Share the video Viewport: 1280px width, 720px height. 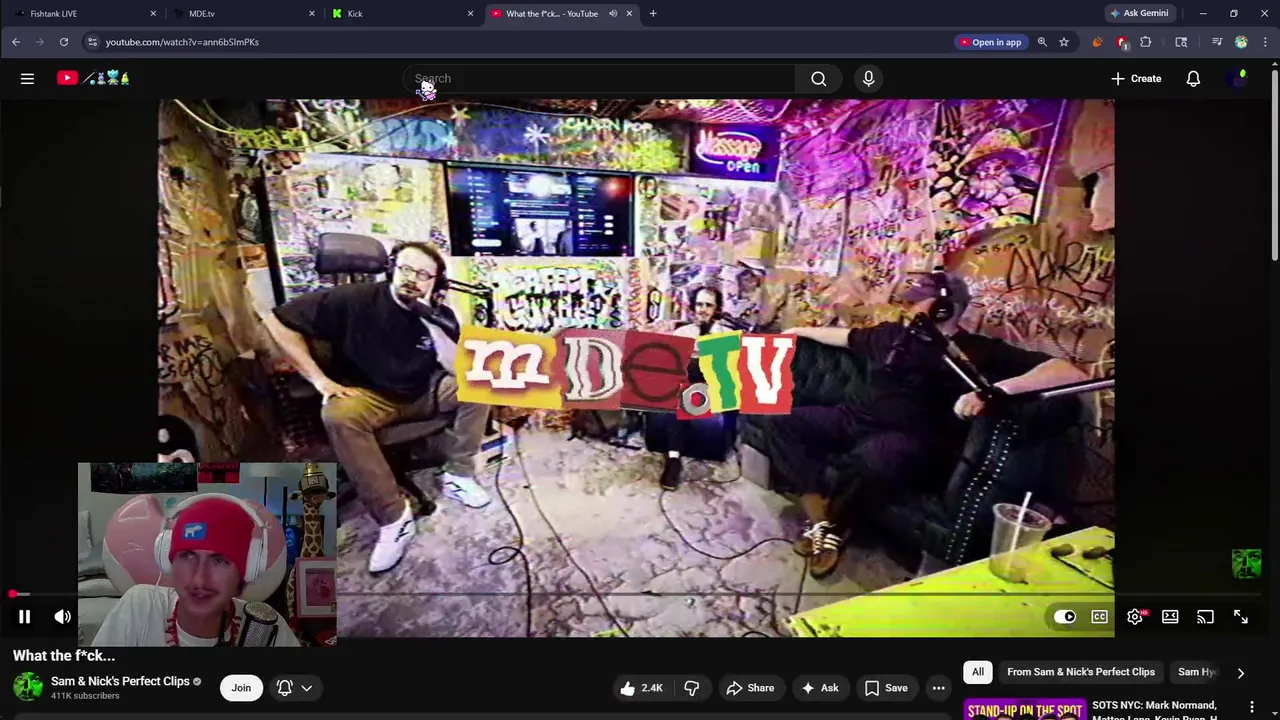750,688
